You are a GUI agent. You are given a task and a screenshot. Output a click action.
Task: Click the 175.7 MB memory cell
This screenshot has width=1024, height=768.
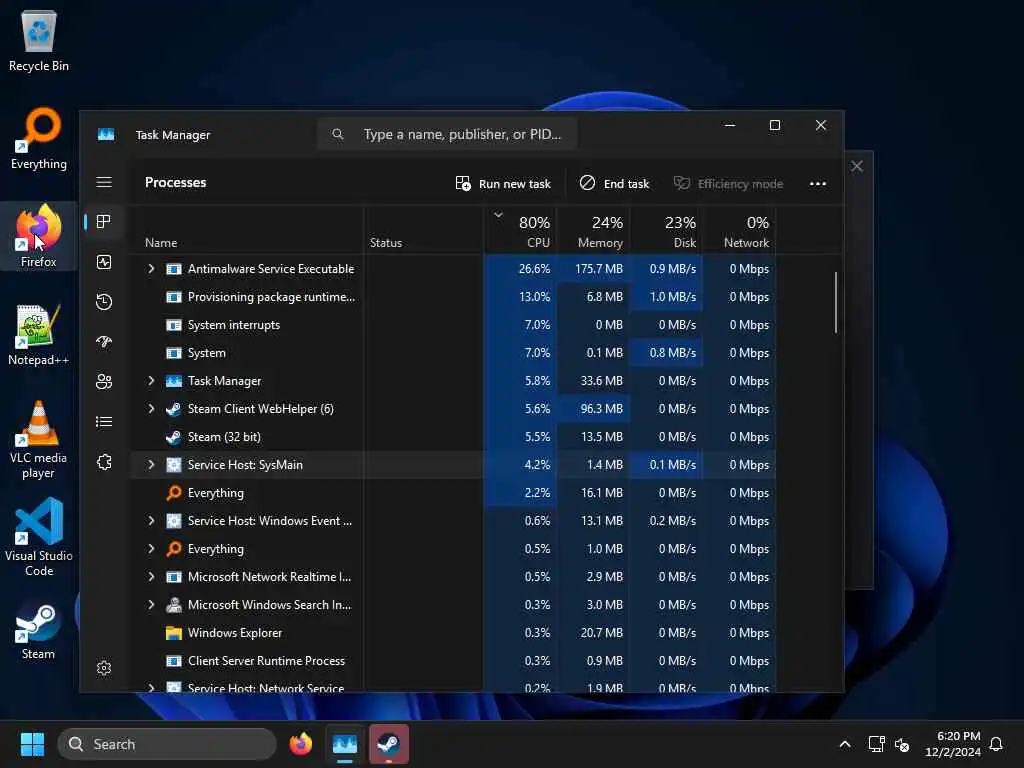point(593,268)
